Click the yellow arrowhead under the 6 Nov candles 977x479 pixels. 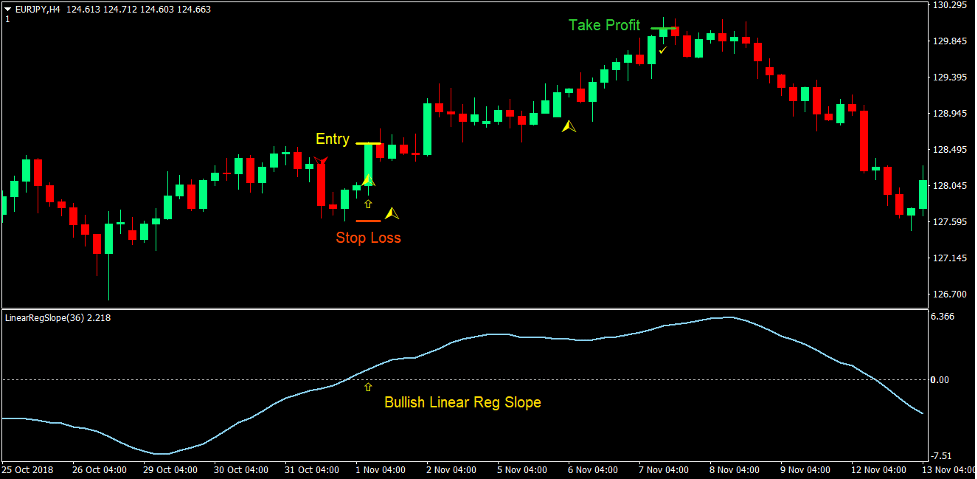tap(569, 127)
